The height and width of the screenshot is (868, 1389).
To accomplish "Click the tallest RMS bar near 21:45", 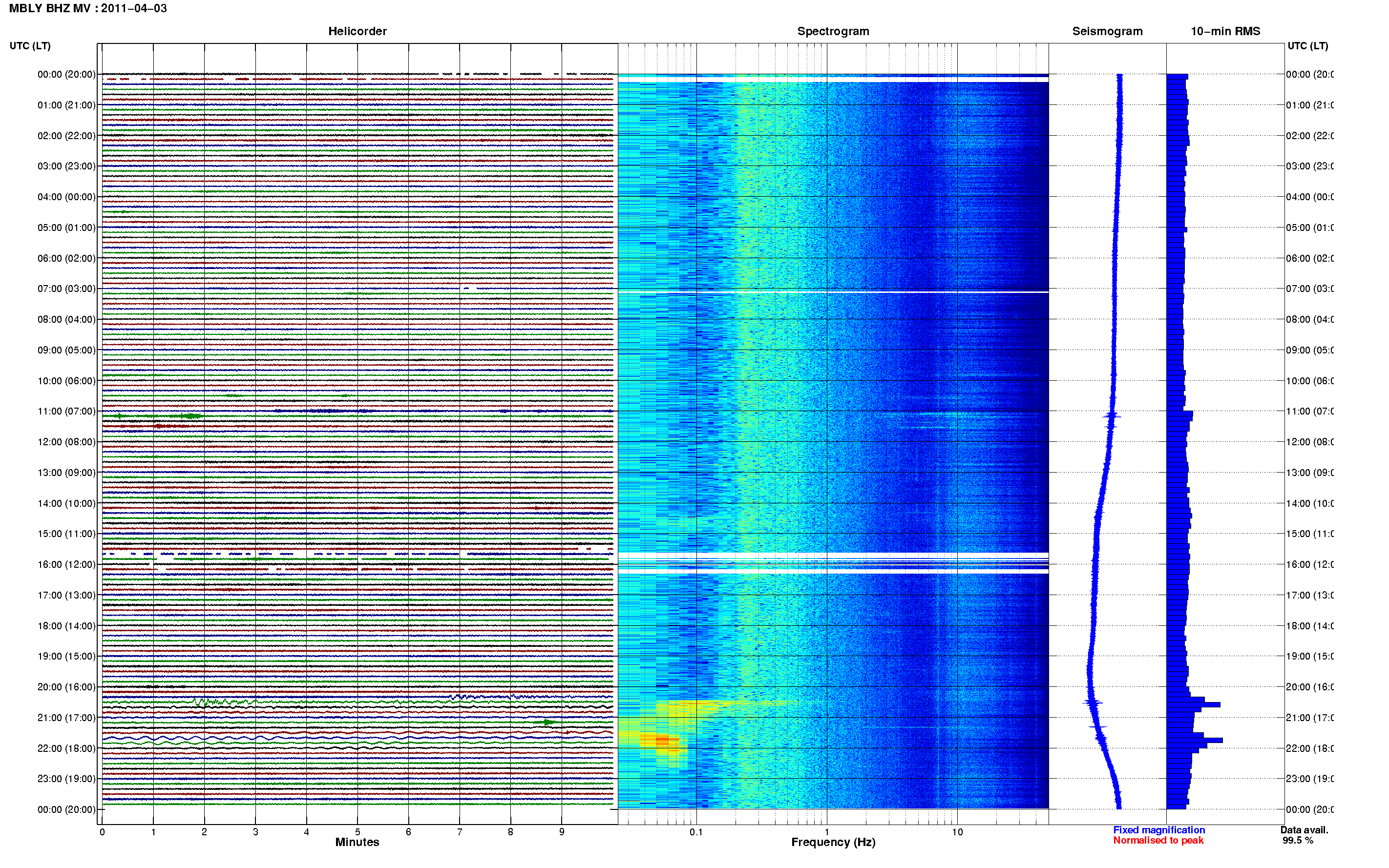I will (1194, 741).
